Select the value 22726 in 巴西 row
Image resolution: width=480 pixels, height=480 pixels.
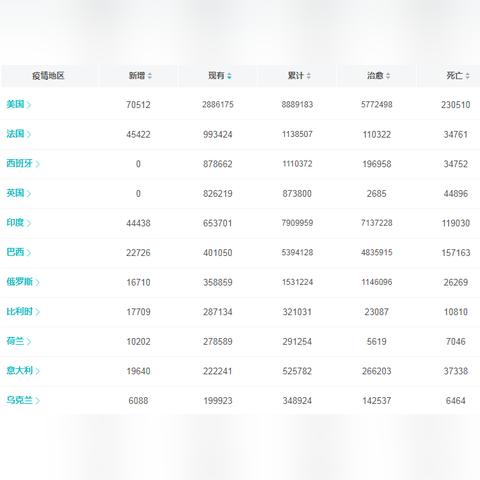pyautogui.click(x=138, y=253)
